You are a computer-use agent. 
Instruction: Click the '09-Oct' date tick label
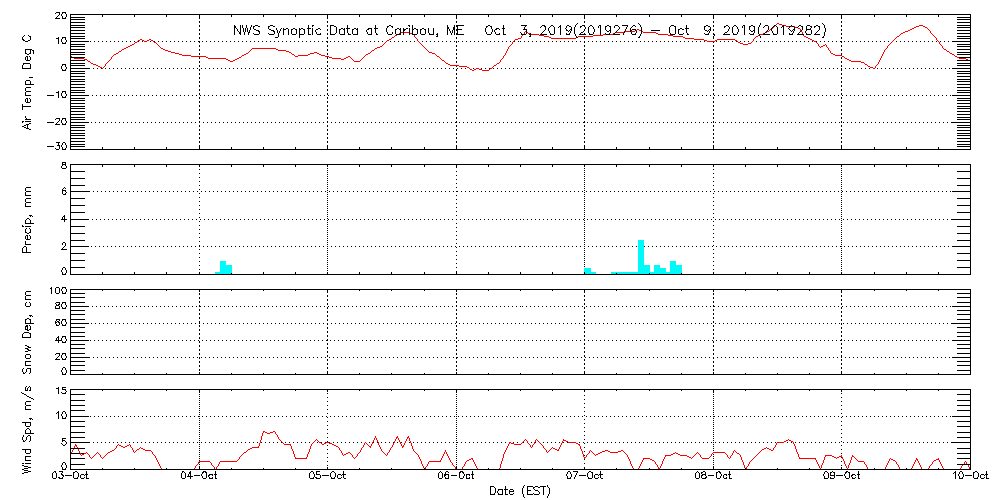(842, 477)
